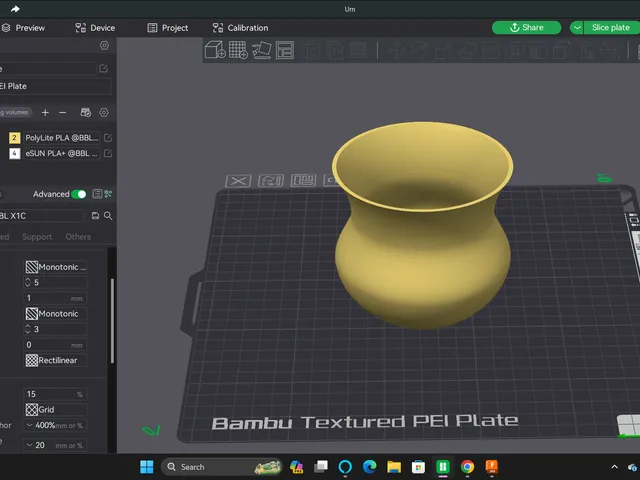Expand the 20 mm or % dropdown
640x480 pixels.
[x=29, y=445]
